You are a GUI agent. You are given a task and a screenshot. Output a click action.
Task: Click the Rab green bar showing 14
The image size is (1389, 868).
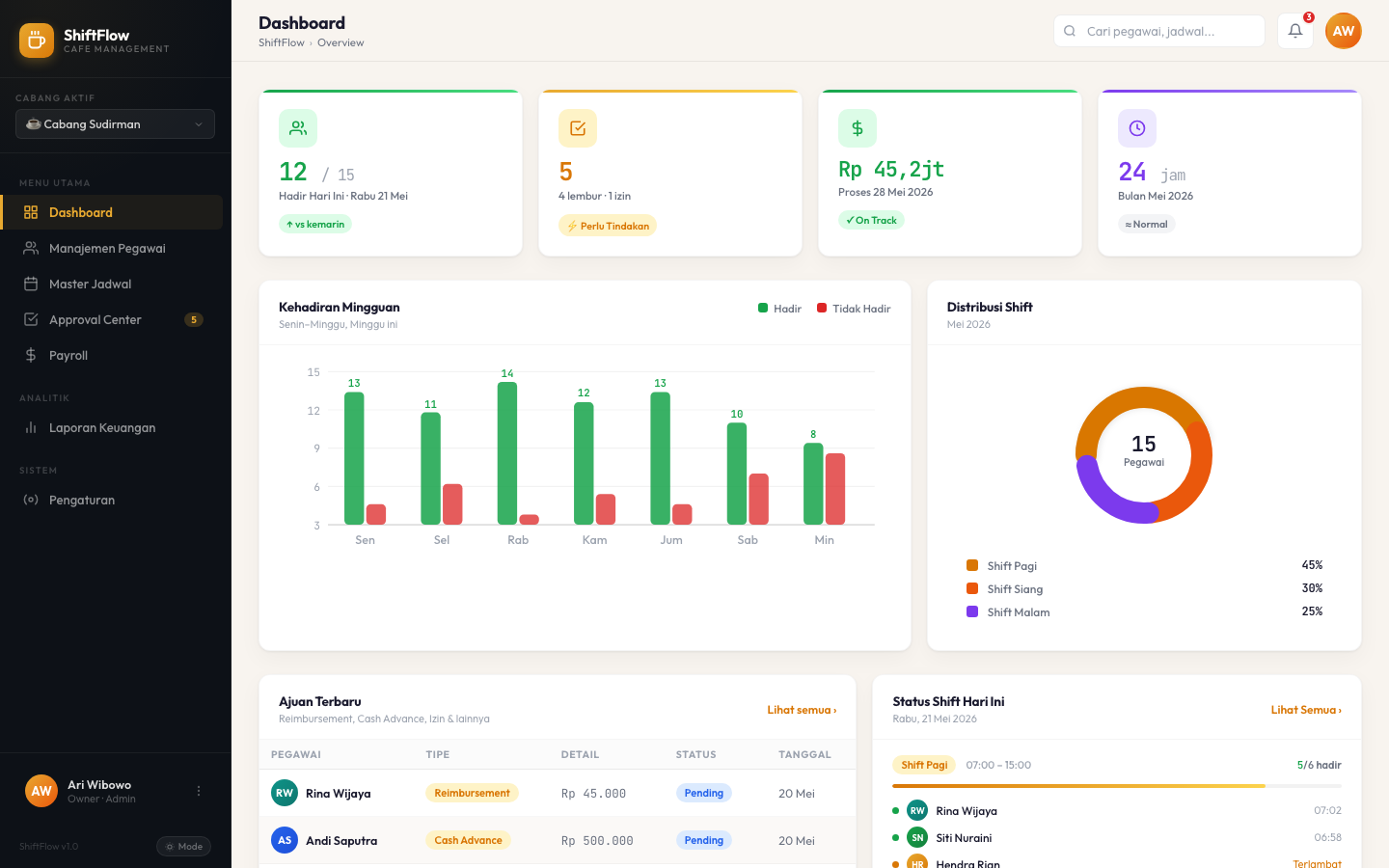pos(507,453)
